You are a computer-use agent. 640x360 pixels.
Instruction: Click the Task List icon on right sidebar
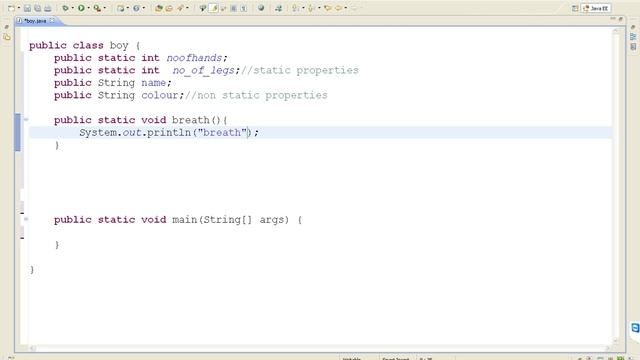coord(633,47)
